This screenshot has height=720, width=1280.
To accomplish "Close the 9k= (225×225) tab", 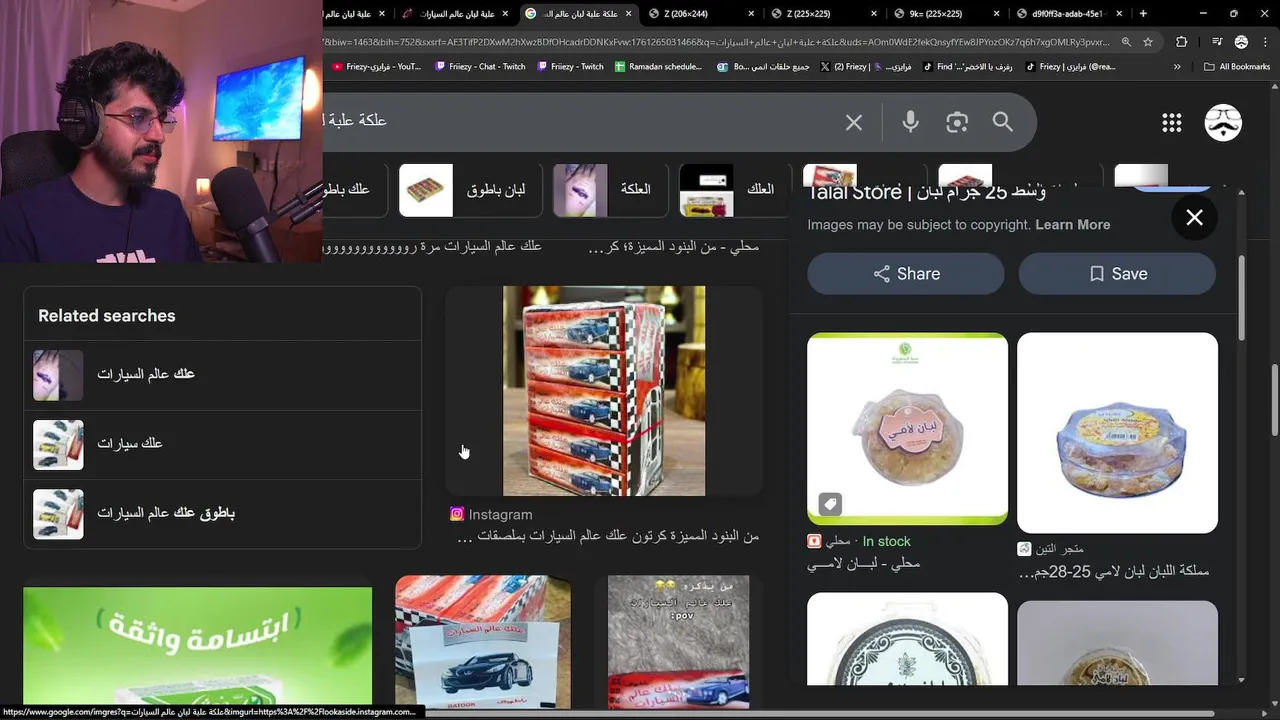I will click(996, 14).
